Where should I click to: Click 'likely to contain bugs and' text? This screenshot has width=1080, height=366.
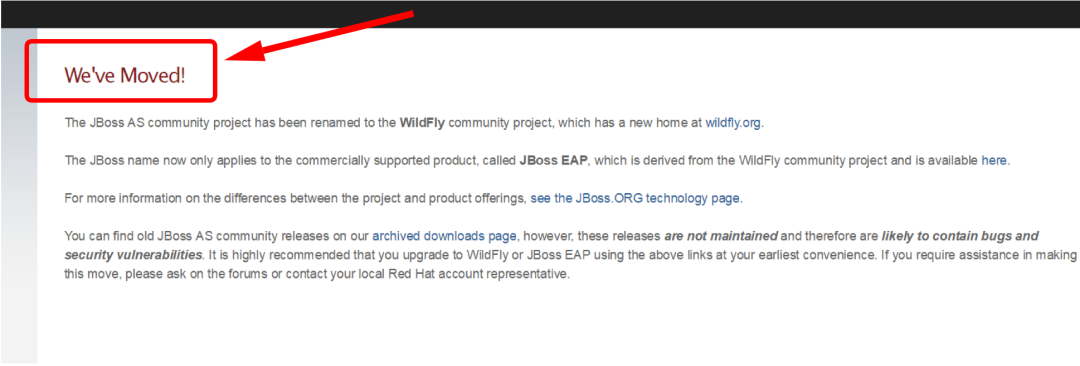959,236
